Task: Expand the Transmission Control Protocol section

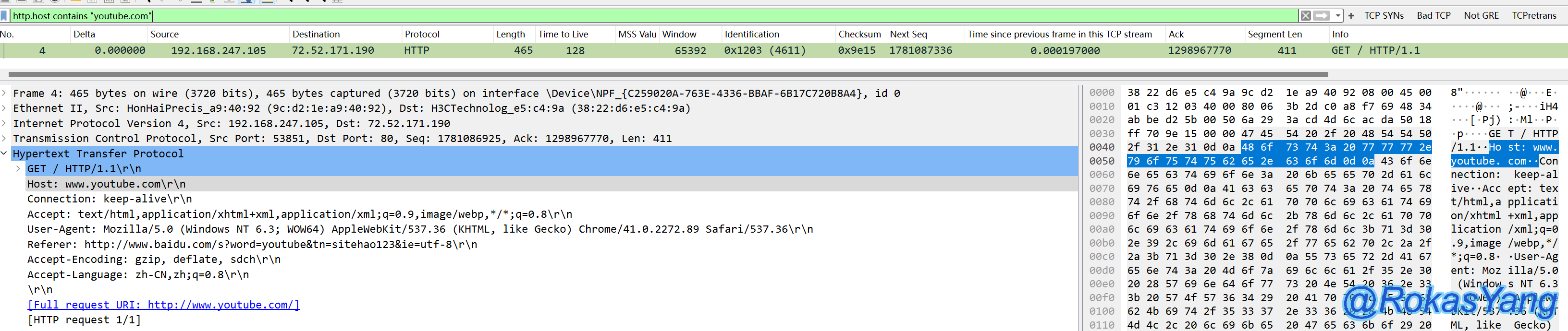Action: (4, 139)
